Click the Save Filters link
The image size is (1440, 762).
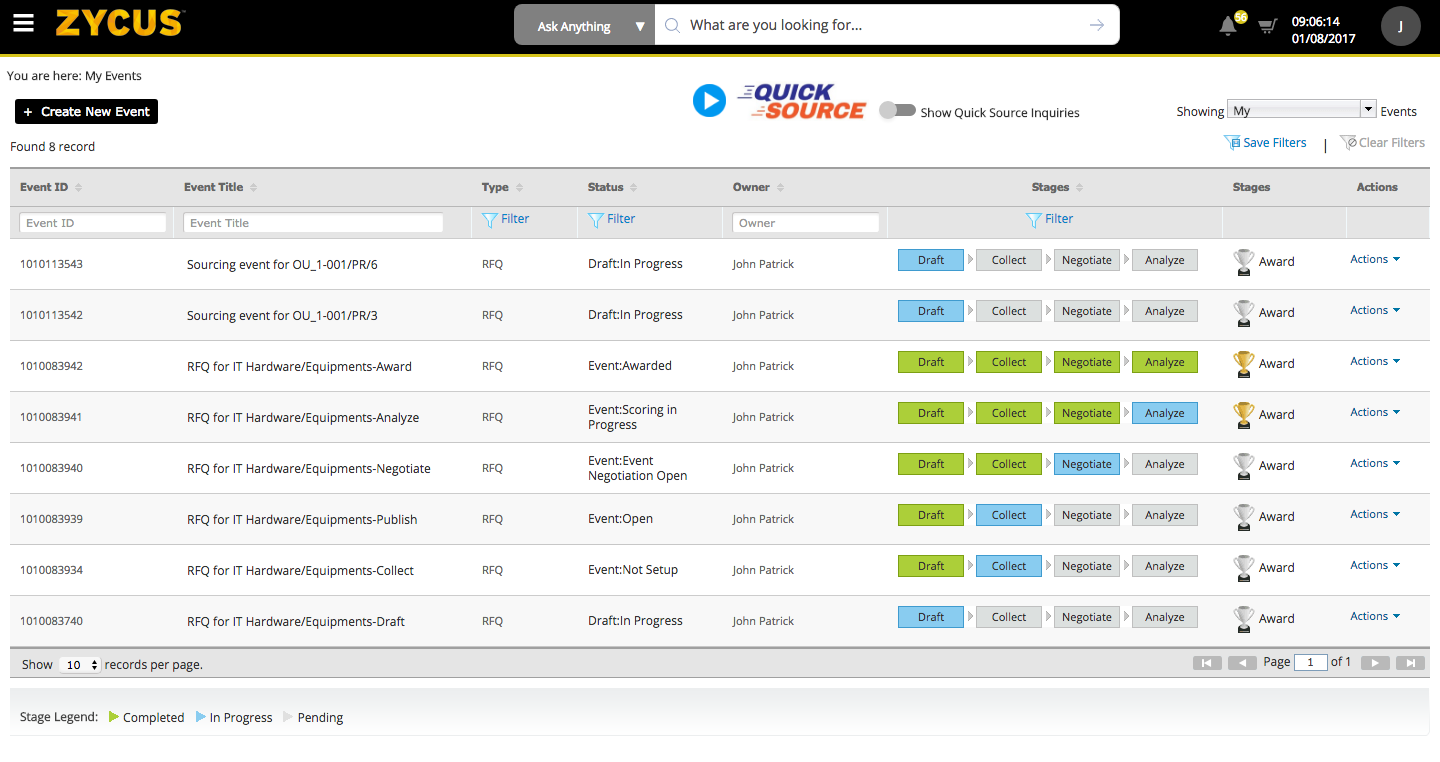coord(1266,143)
